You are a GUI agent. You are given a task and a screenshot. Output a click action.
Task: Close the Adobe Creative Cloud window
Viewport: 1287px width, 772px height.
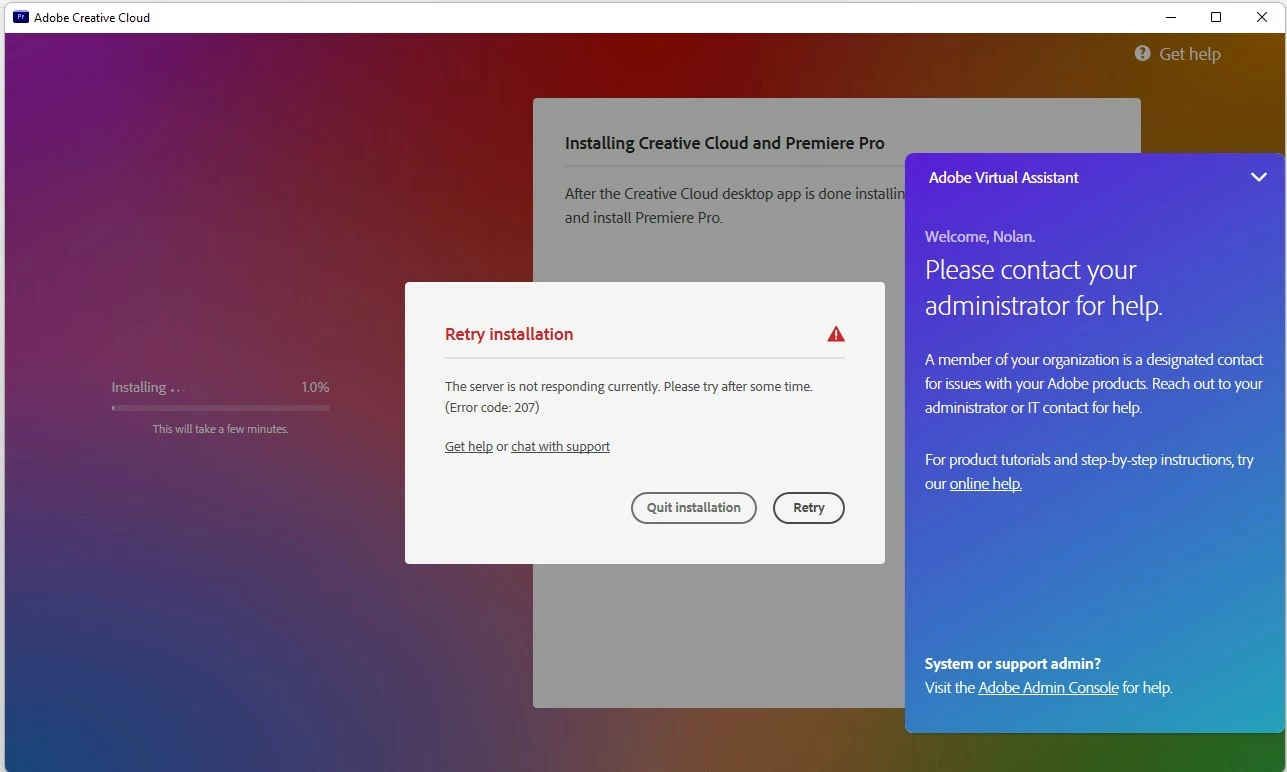pyautogui.click(x=1262, y=17)
